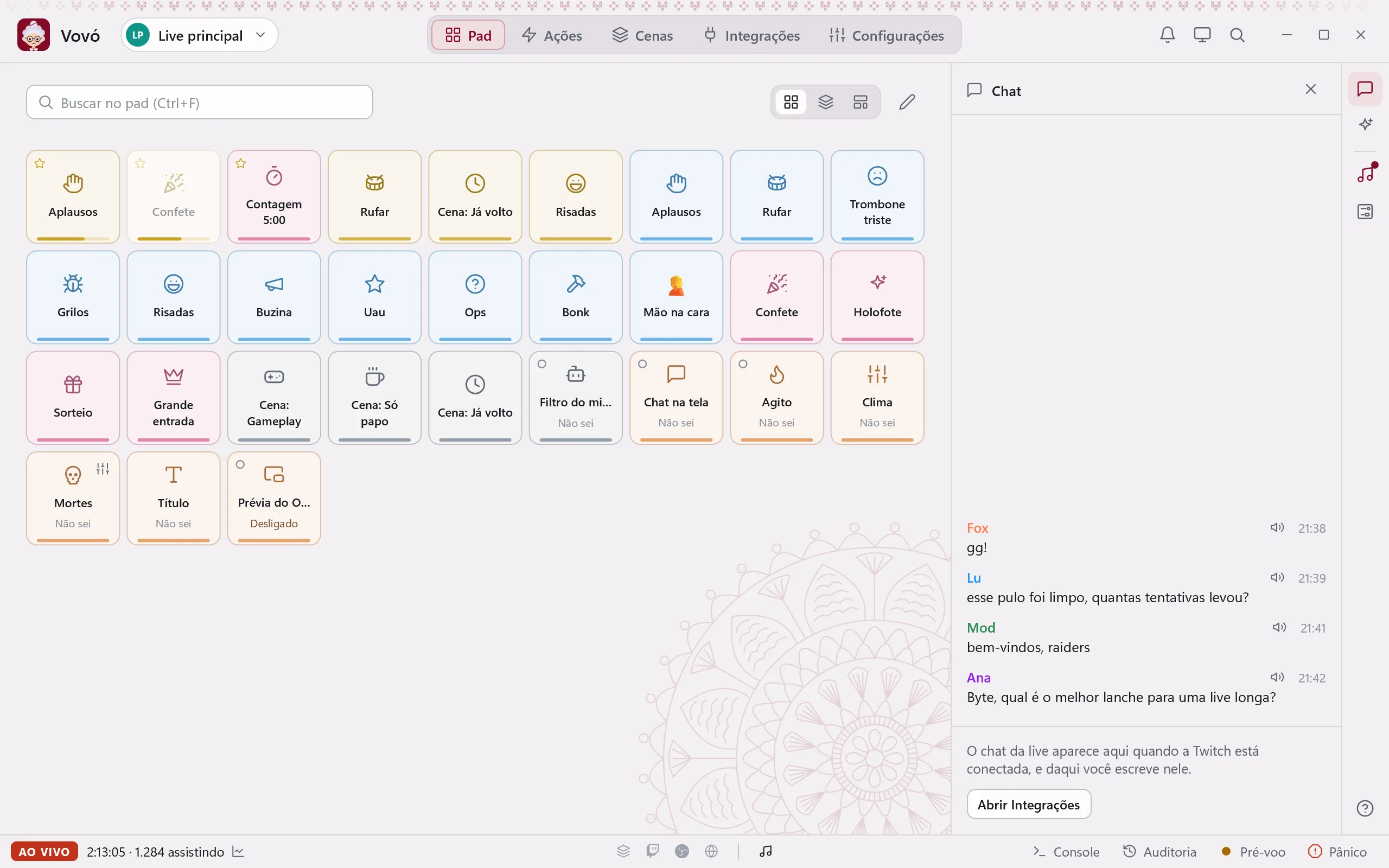Trigger the Holofote effect tile
Screen dimensions: 1389x868
877,297
